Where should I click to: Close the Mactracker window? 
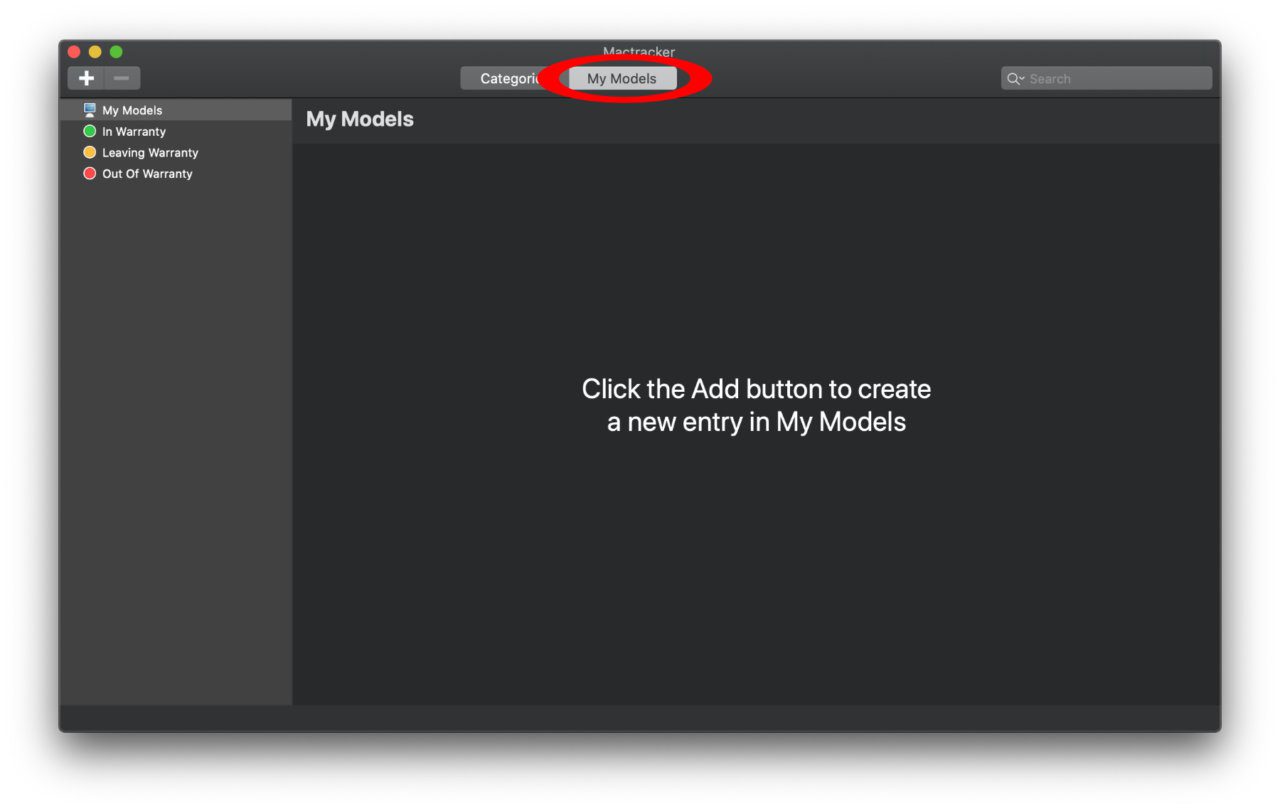point(74,52)
